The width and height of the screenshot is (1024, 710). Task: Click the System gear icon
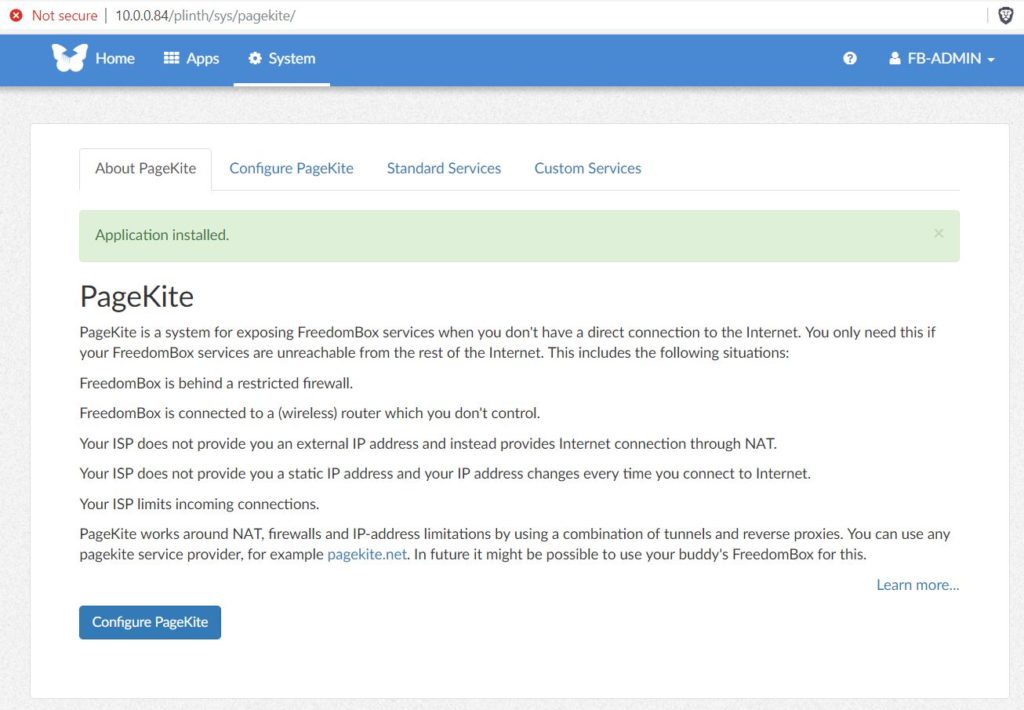[x=255, y=58]
